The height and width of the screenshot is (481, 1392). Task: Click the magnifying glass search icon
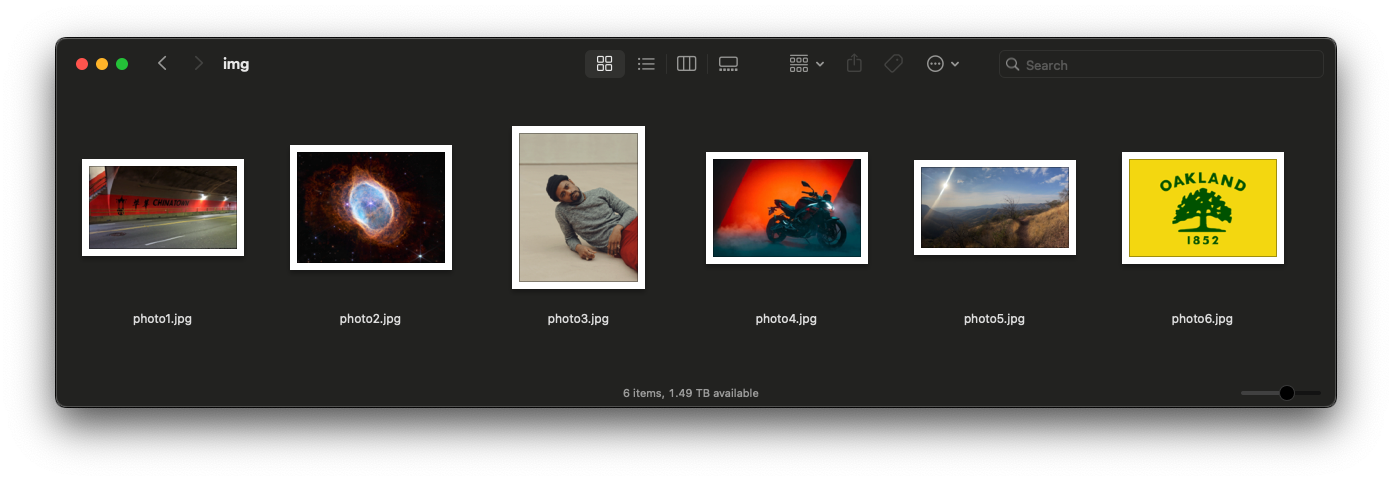(1013, 65)
